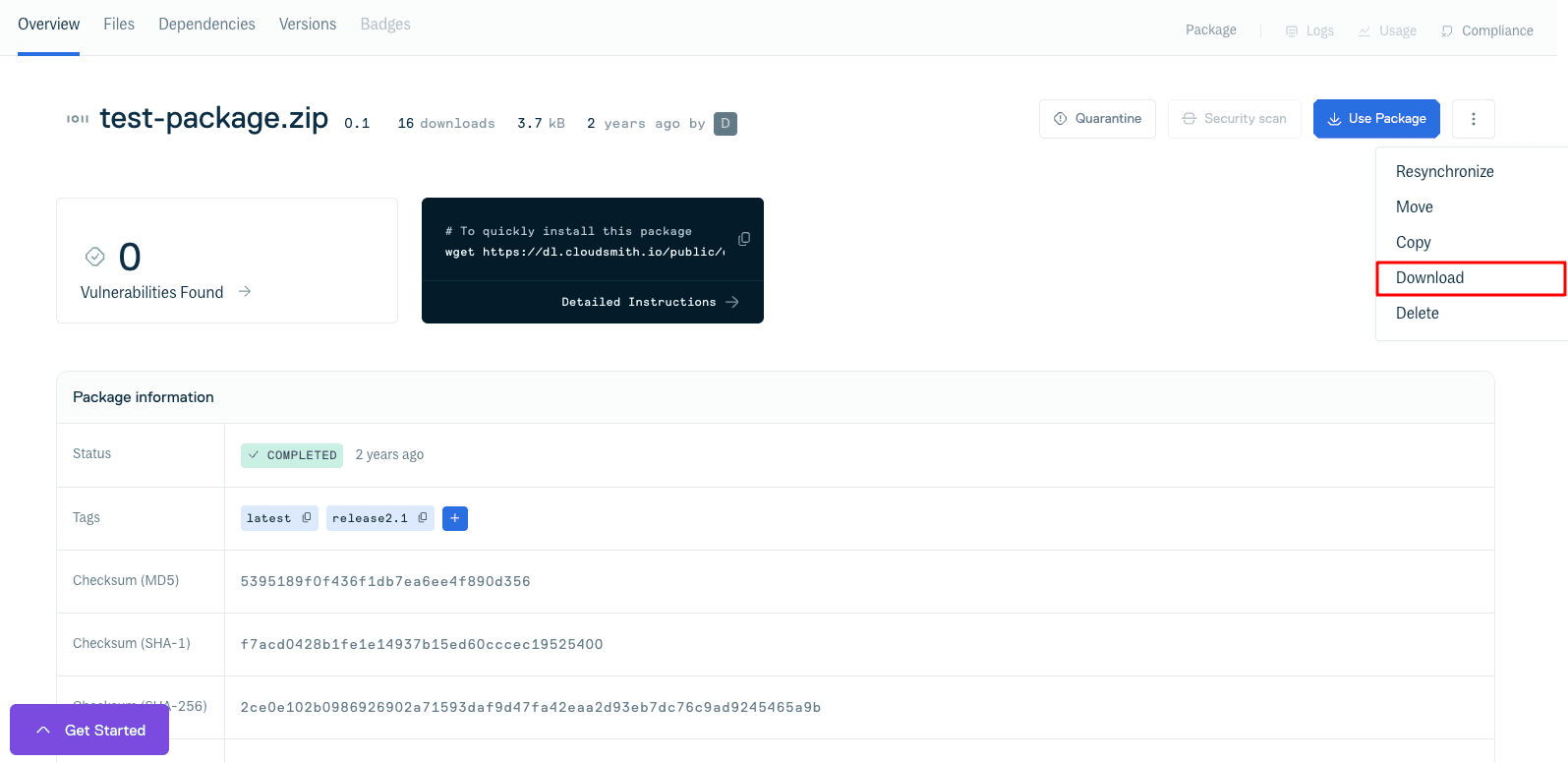This screenshot has width=1568, height=763.
Task: Open the Dependencies tab
Action: point(206,25)
